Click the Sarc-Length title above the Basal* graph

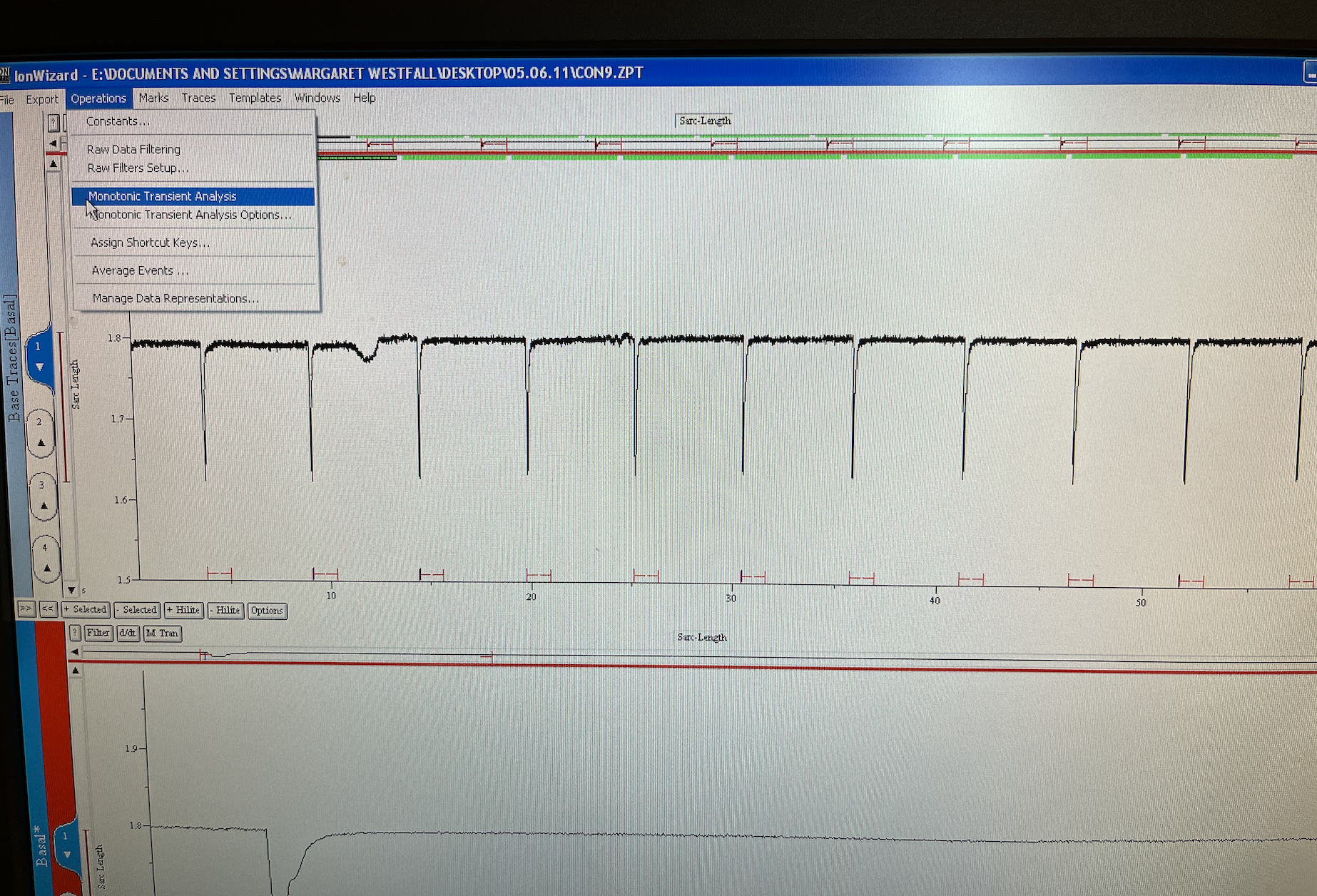[702, 637]
